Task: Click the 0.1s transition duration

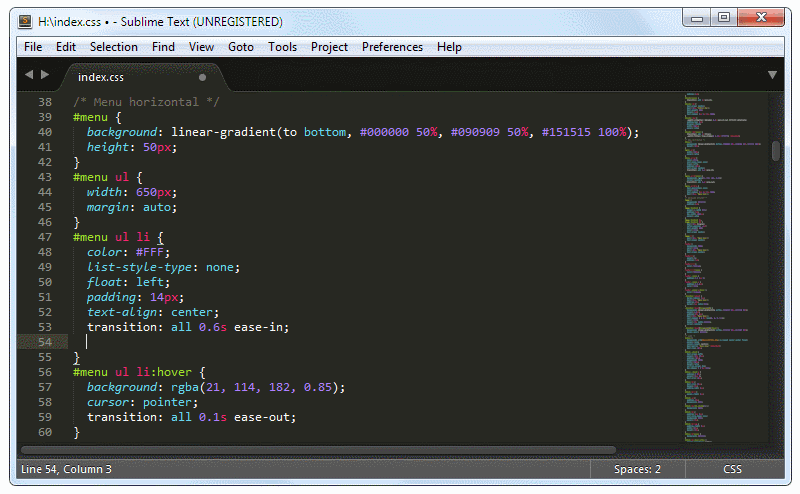Action: pyautogui.click(x=213, y=417)
